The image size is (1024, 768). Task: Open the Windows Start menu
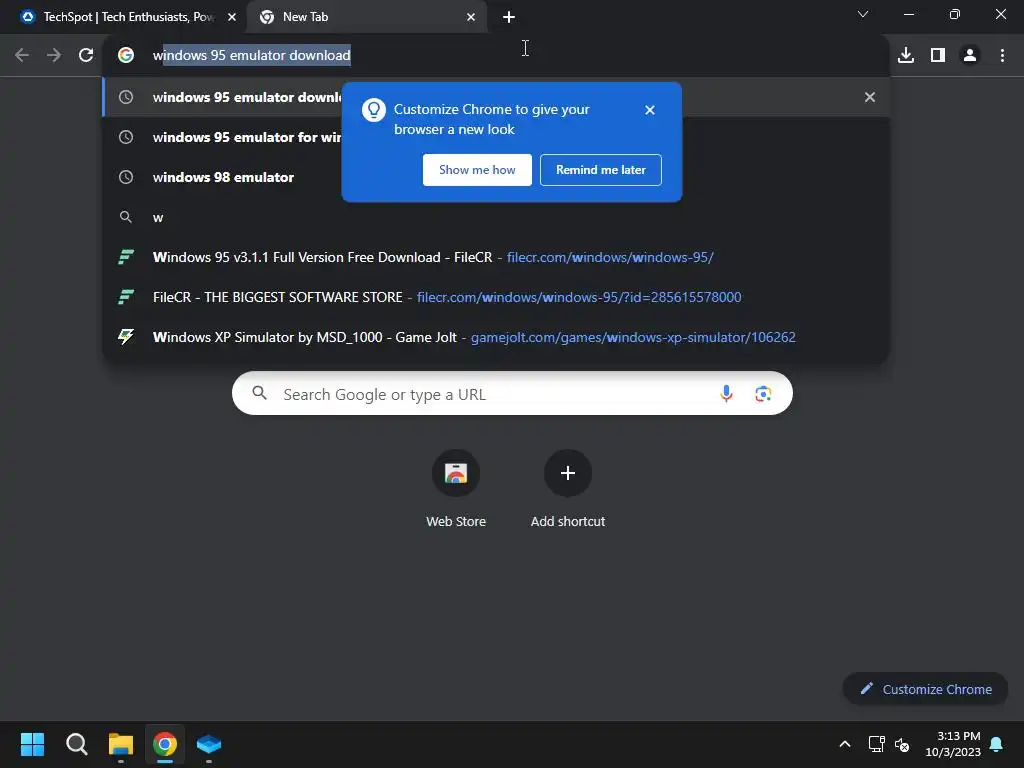33,744
